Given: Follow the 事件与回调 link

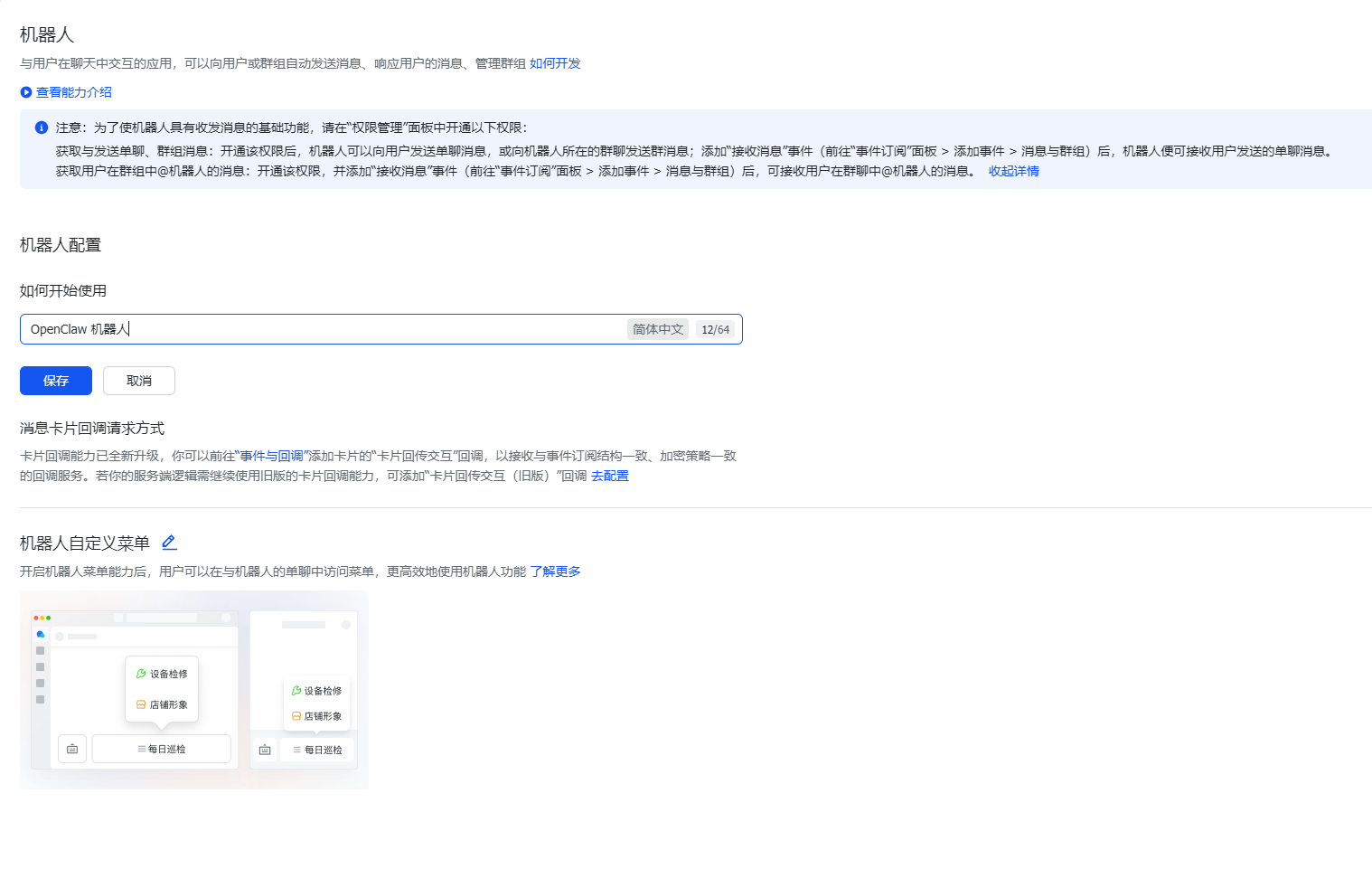Looking at the screenshot, I should pyautogui.click(x=272, y=456).
